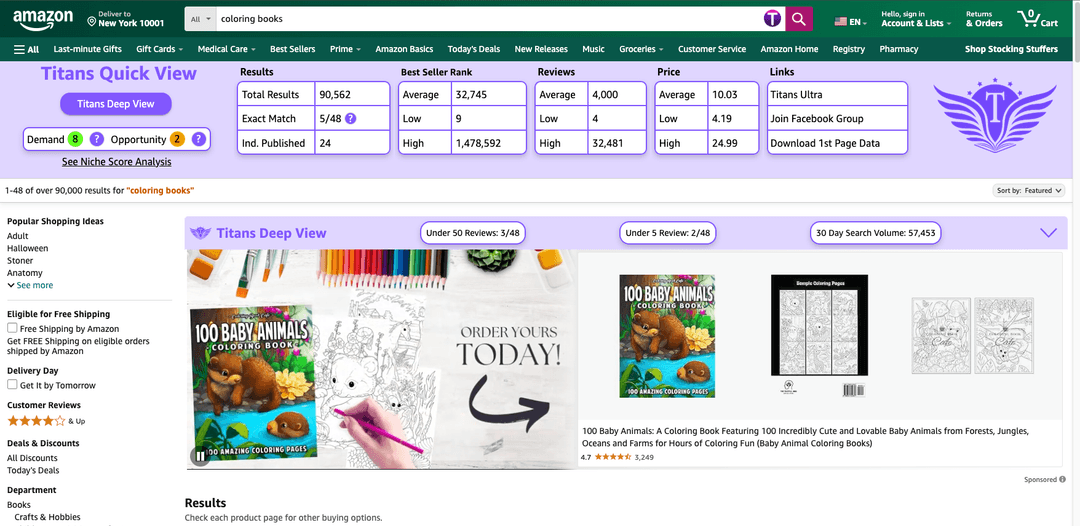Enable Free Shipping by Amazon checkbox
The image size is (1080, 526).
12,328
